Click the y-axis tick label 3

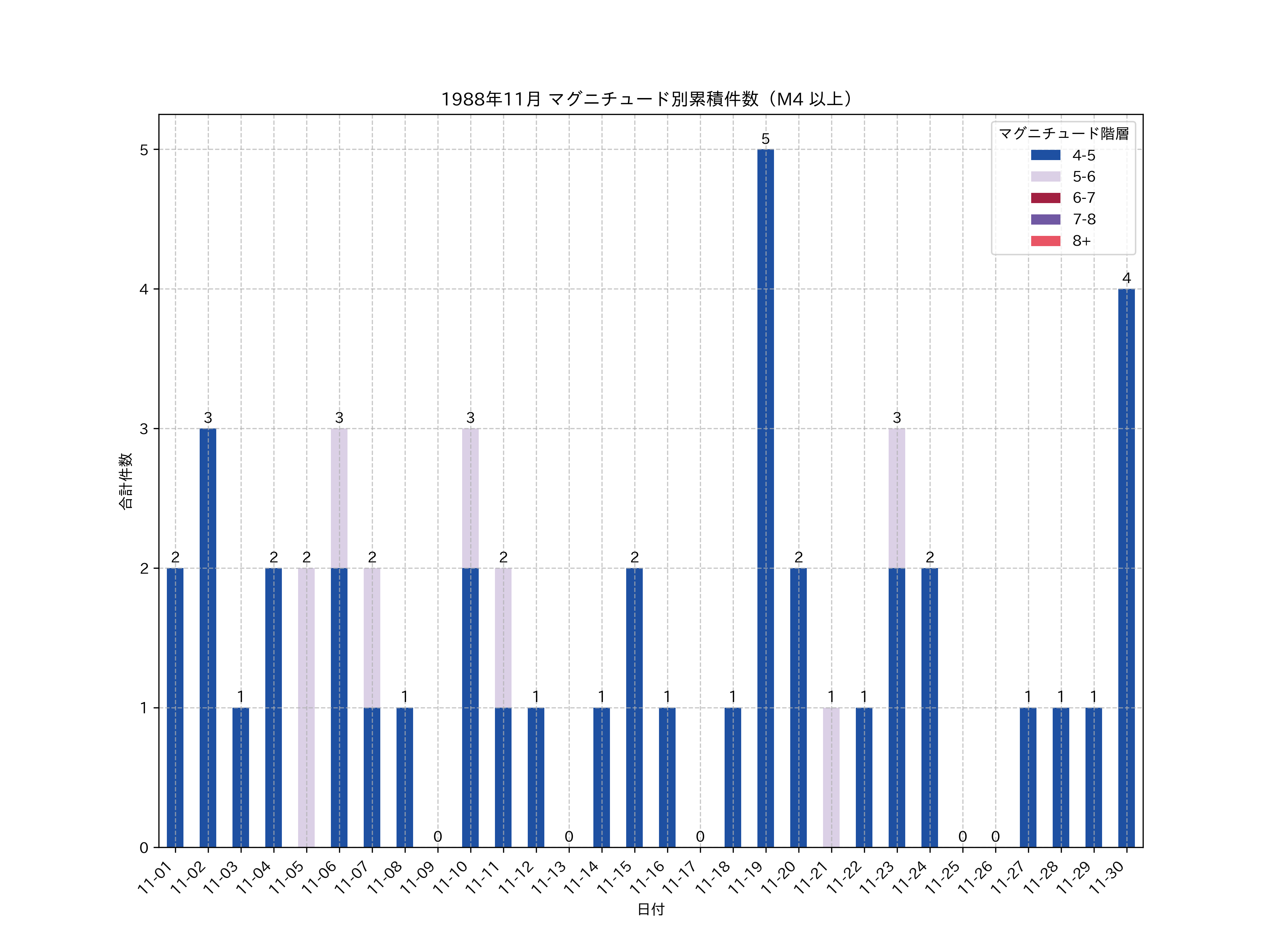point(144,429)
